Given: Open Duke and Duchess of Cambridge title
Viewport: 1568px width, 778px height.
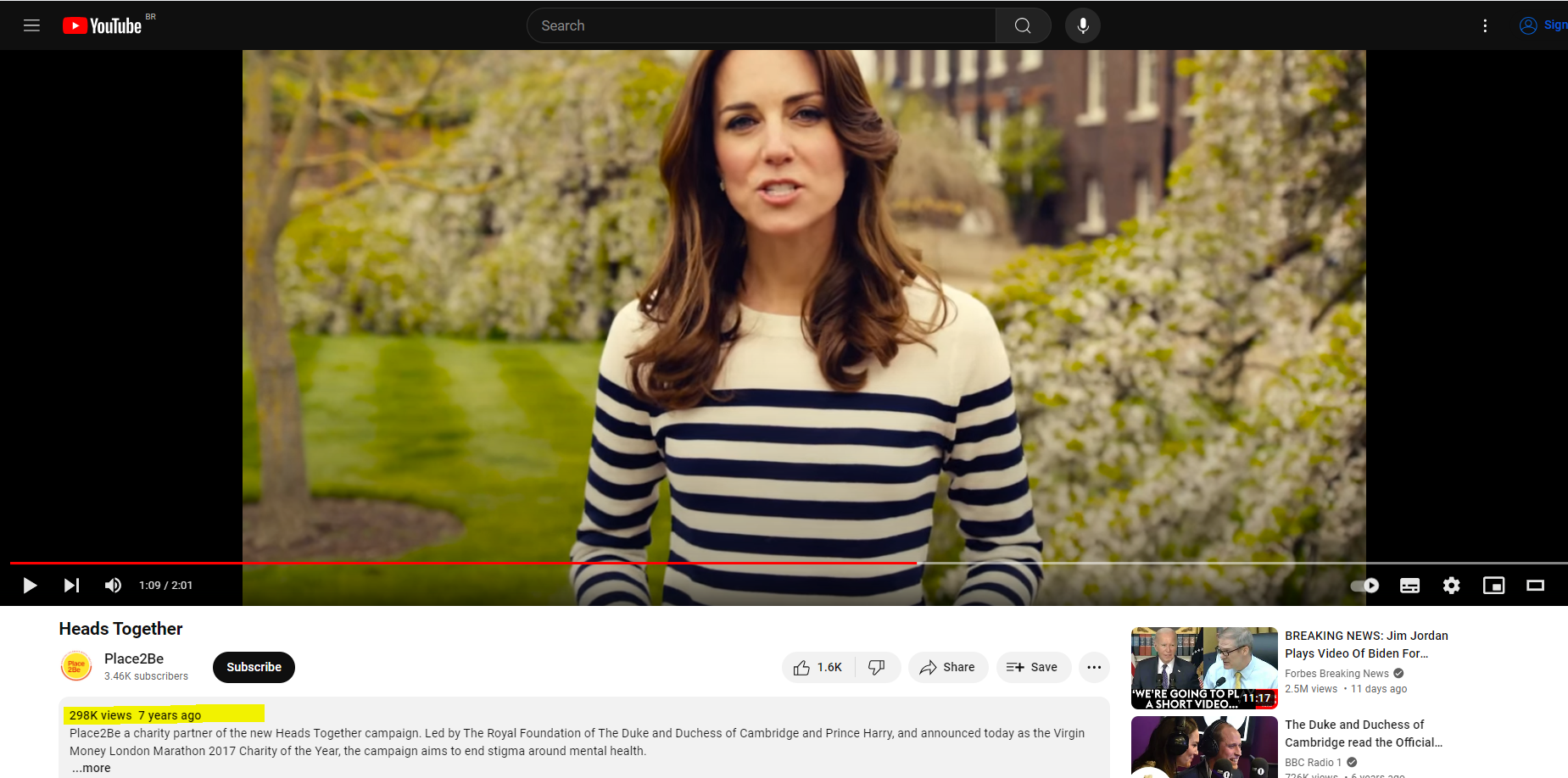Looking at the screenshot, I should coord(1364,733).
